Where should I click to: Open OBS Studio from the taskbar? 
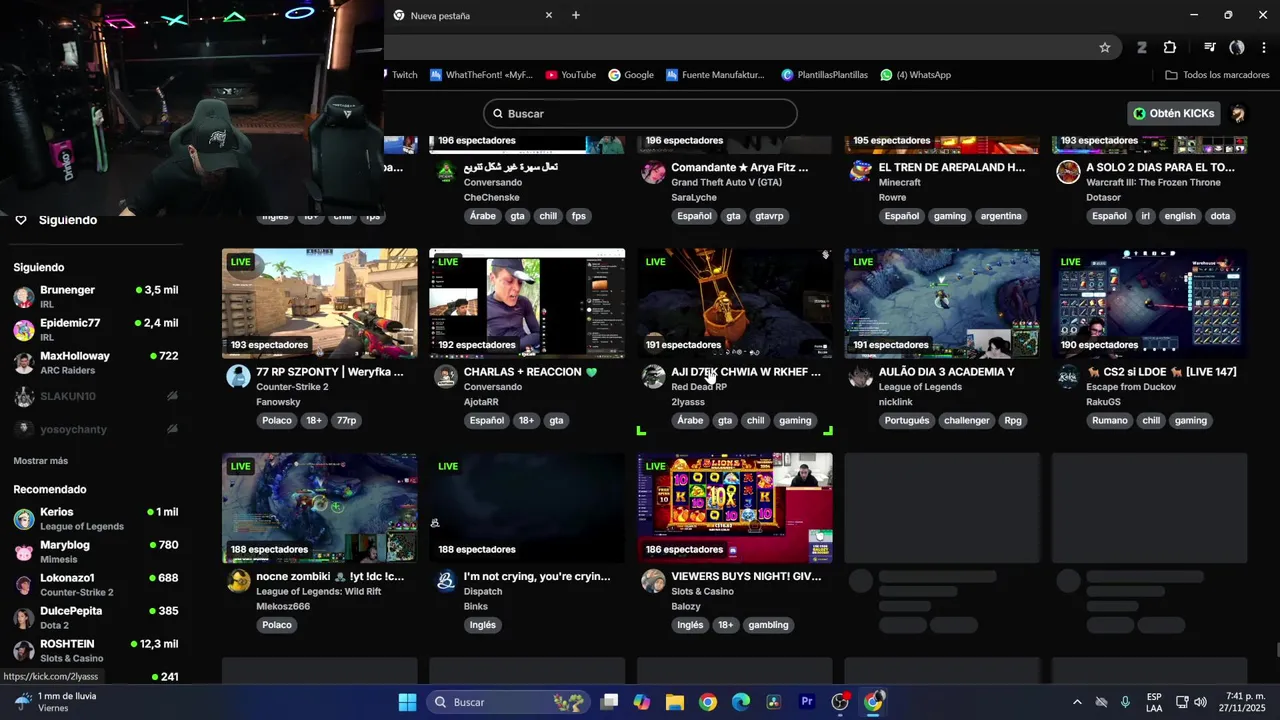pyautogui.click(x=840, y=702)
